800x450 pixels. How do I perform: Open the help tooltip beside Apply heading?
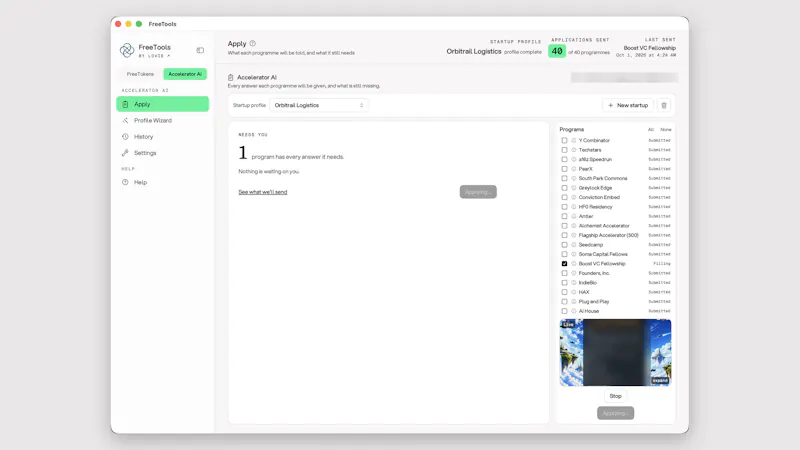[253, 43]
